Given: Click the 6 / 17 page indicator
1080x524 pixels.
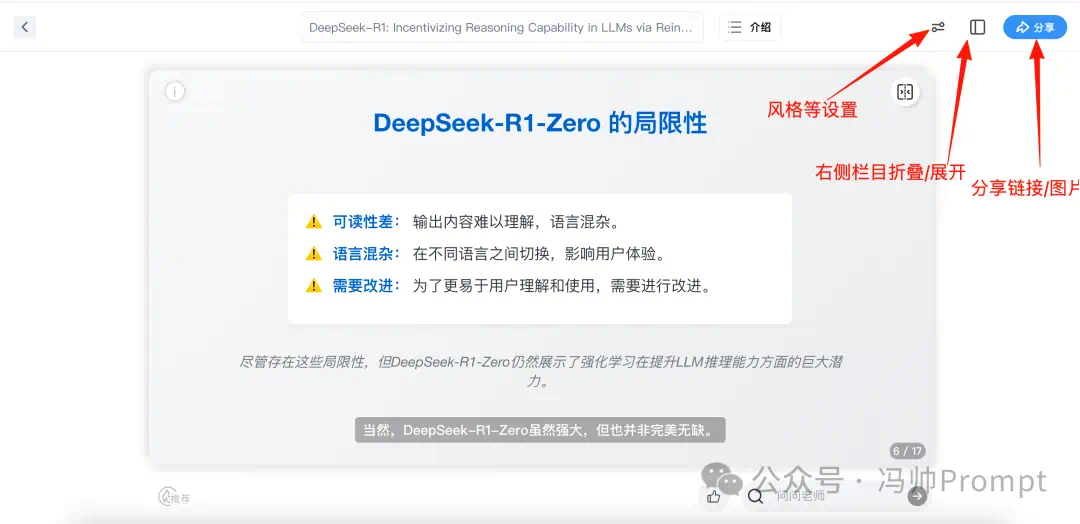Looking at the screenshot, I should 907,451.
